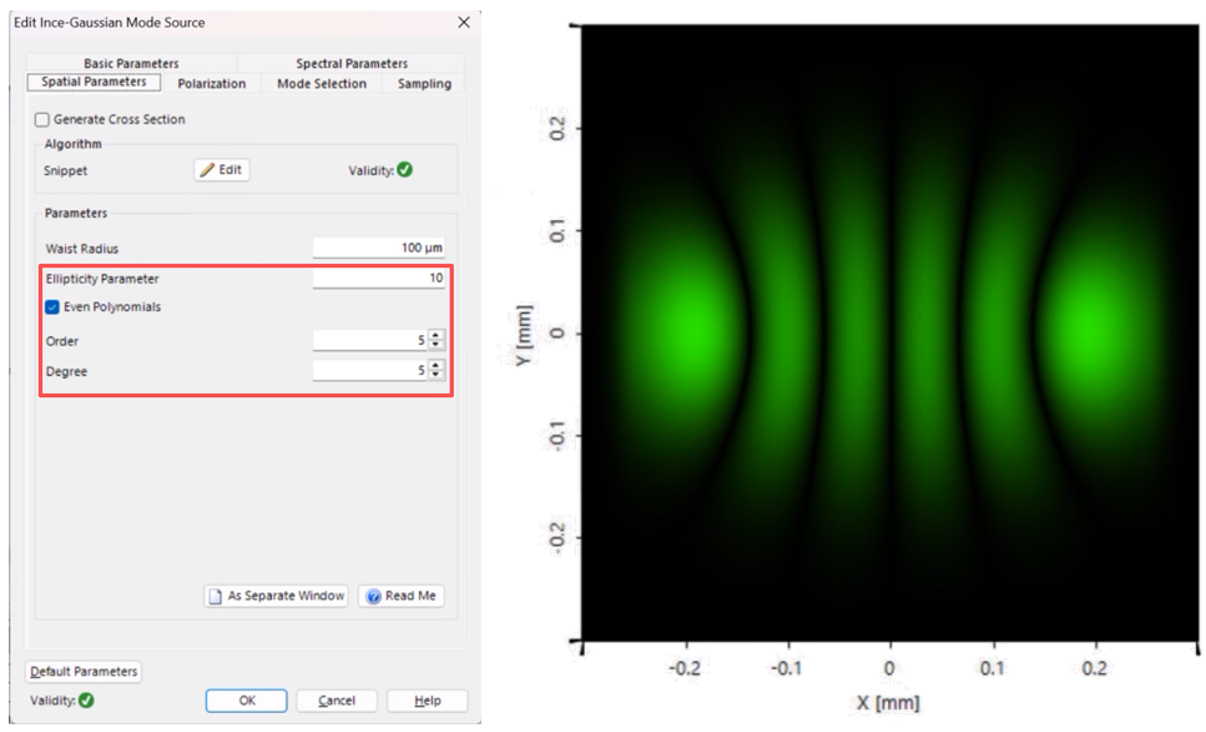Image resolution: width=1206 pixels, height=732 pixels.
Task: Increase Order value with up arrow
Action: [435, 336]
